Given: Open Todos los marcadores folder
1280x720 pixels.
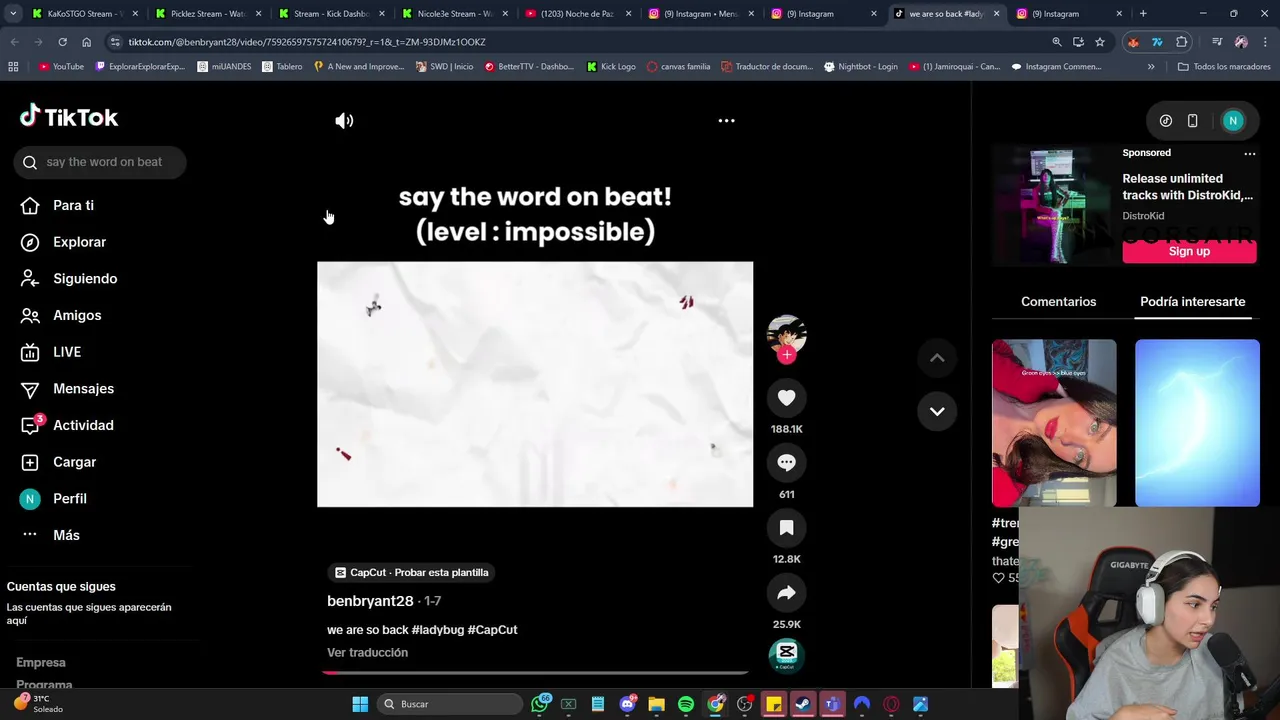Looking at the screenshot, I should click(1224, 67).
